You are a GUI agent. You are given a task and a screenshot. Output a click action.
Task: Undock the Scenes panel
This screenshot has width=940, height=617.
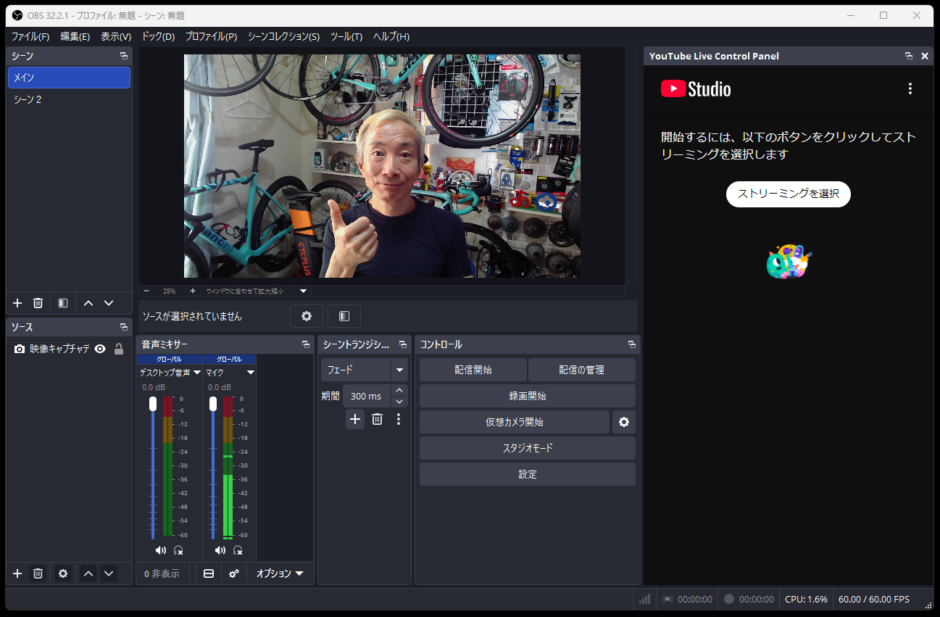123,56
